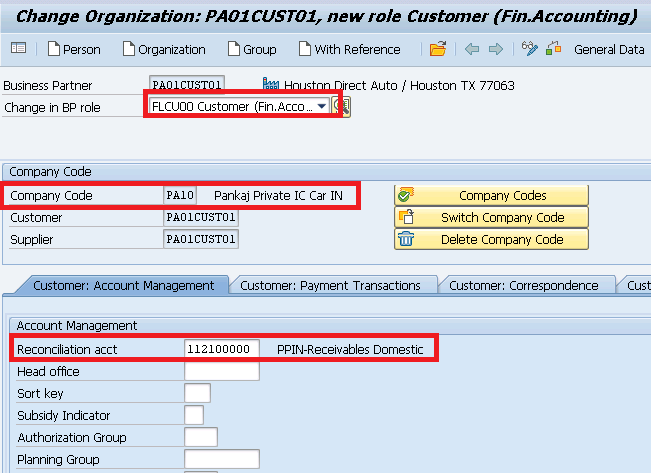651x473 pixels.
Task: Create a new Group business partner
Action: point(252,49)
